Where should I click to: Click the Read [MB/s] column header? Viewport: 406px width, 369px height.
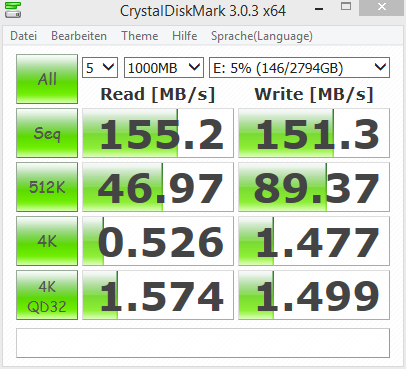click(x=158, y=94)
